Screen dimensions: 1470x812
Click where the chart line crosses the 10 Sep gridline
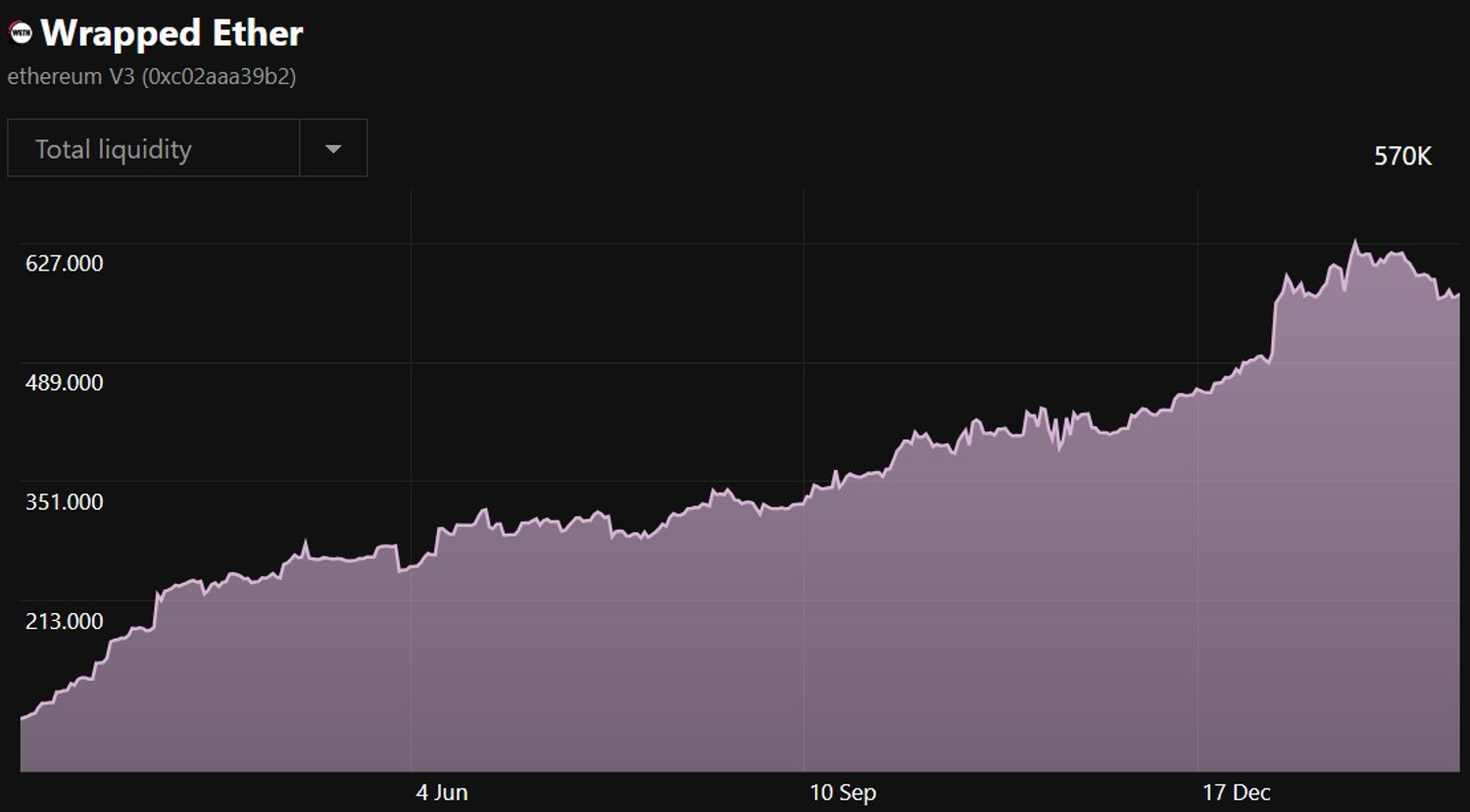(804, 500)
